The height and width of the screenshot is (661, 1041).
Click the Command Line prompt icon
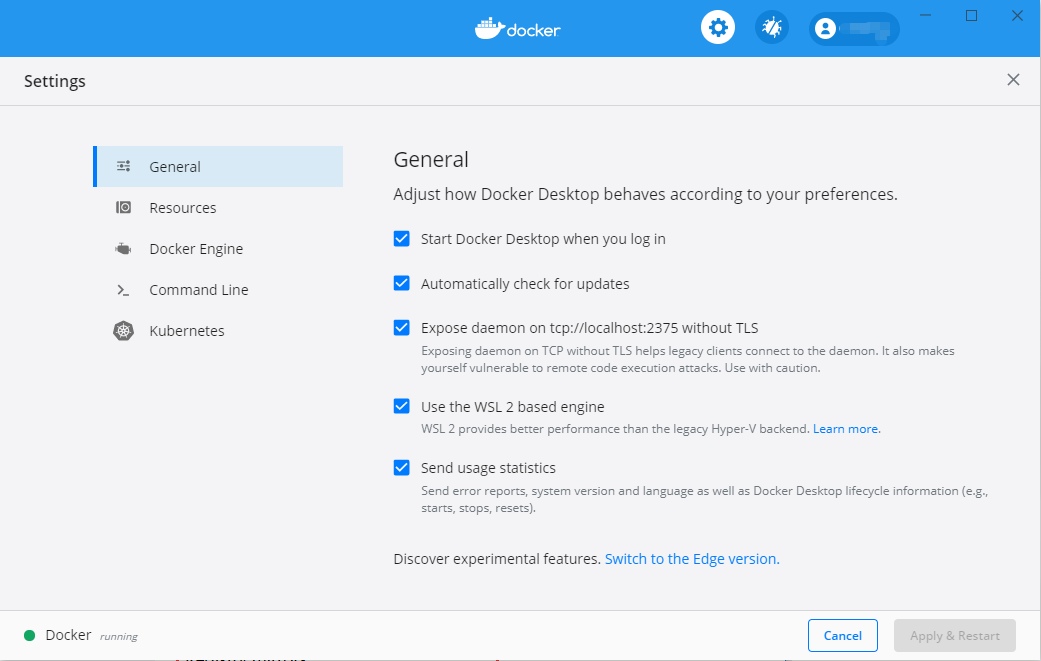pyautogui.click(x=123, y=290)
